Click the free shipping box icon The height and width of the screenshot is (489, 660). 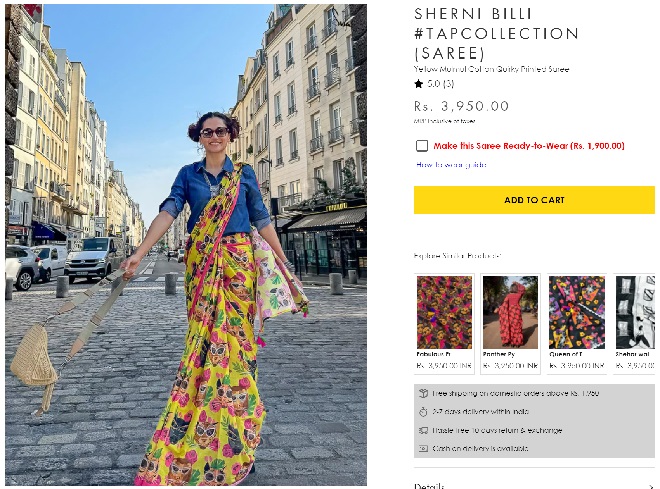point(424,393)
